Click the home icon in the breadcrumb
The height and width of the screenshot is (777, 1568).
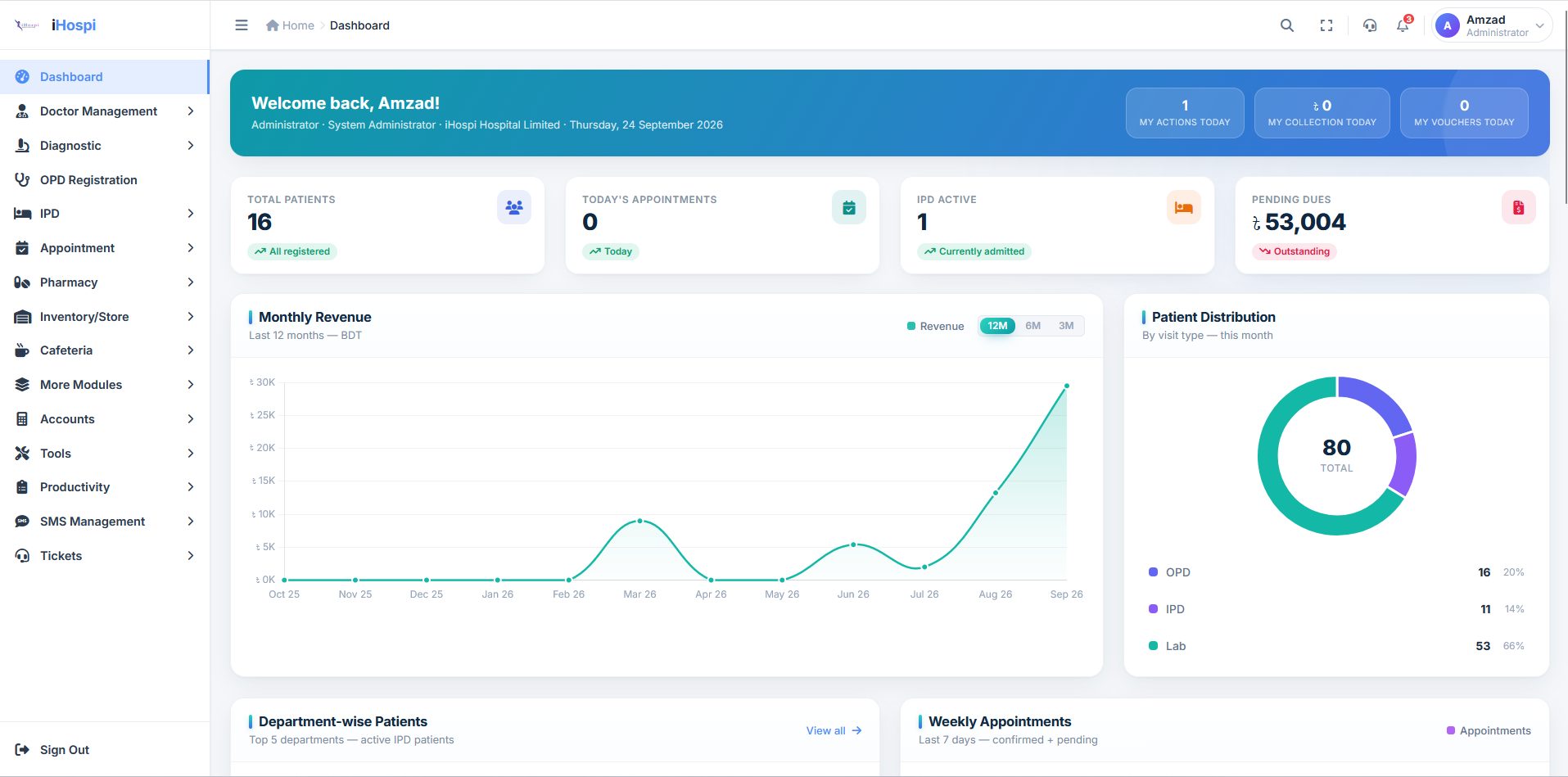pos(273,25)
